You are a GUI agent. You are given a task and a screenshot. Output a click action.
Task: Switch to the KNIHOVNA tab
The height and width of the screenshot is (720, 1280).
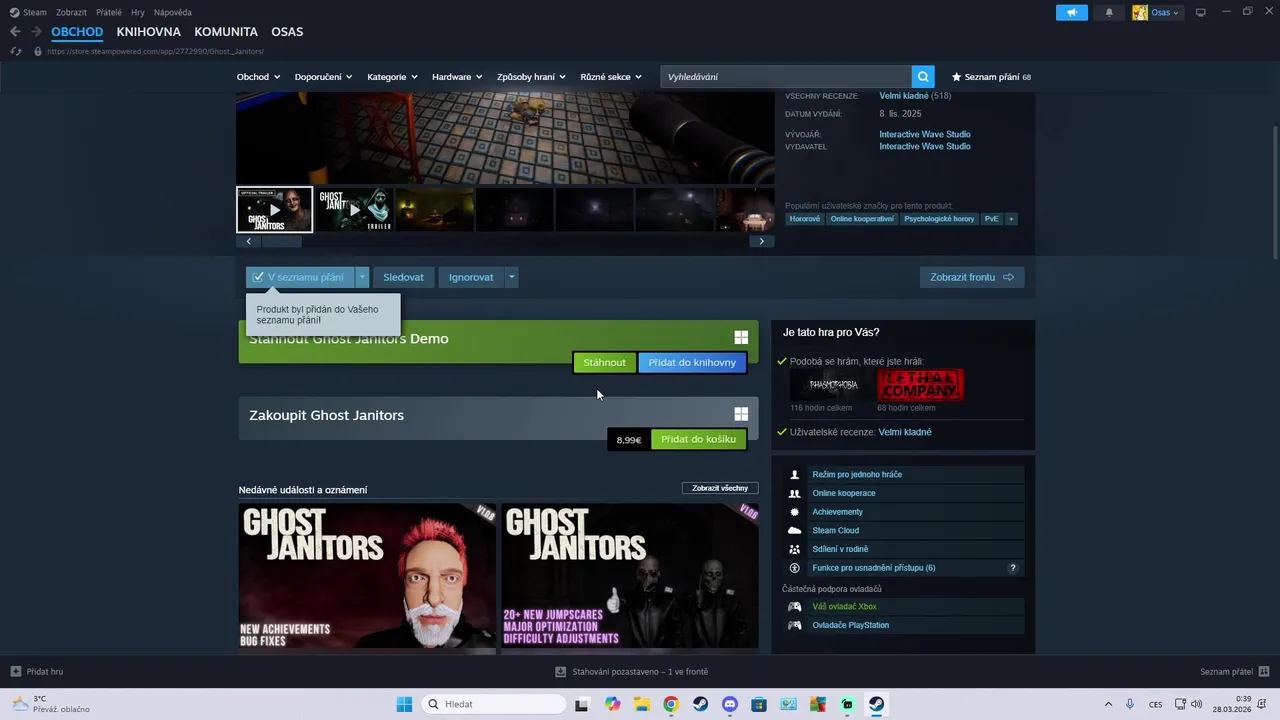pyautogui.click(x=149, y=32)
